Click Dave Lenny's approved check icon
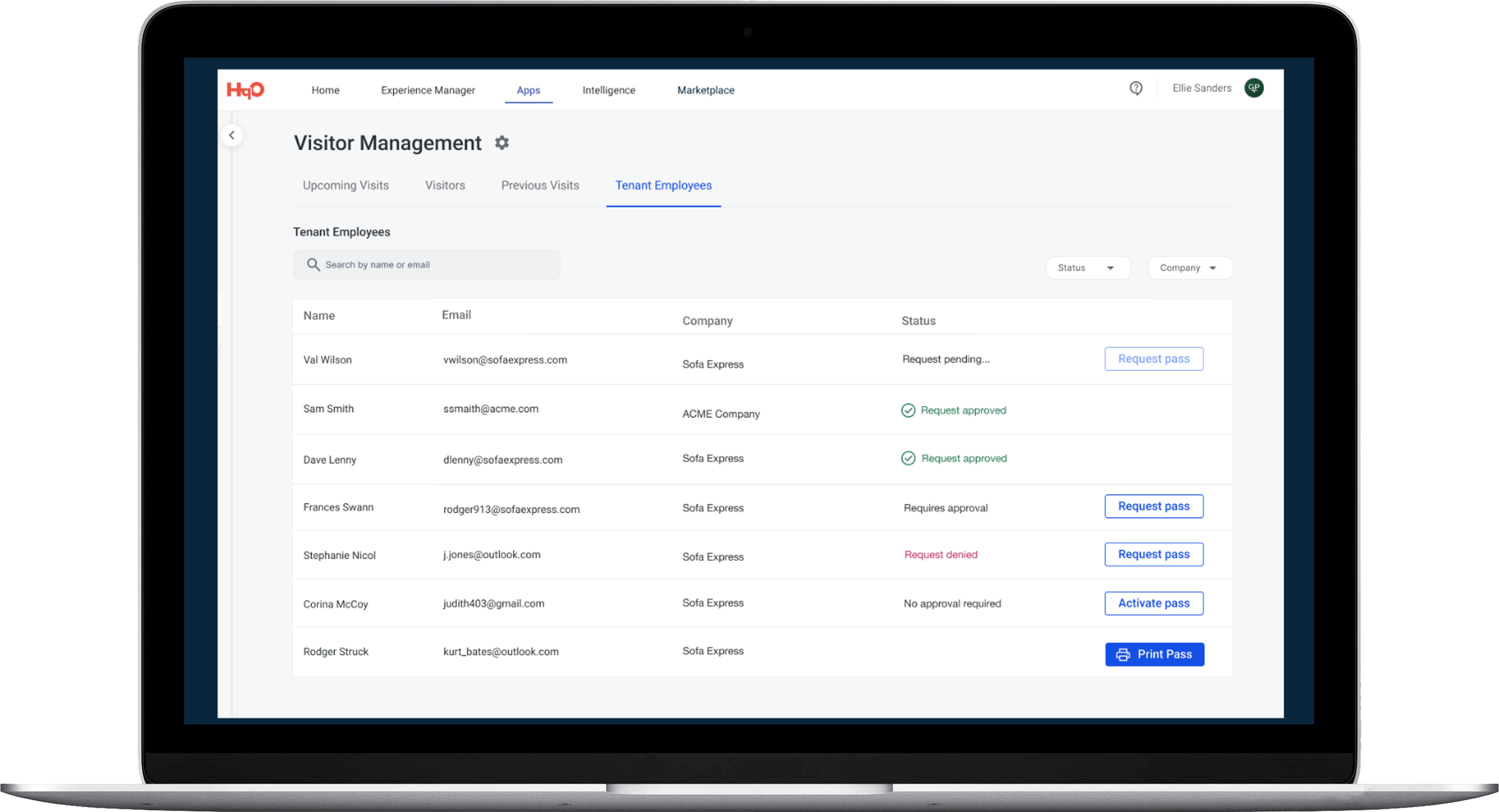Screen dimensions: 1499x812 pos(908,458)
